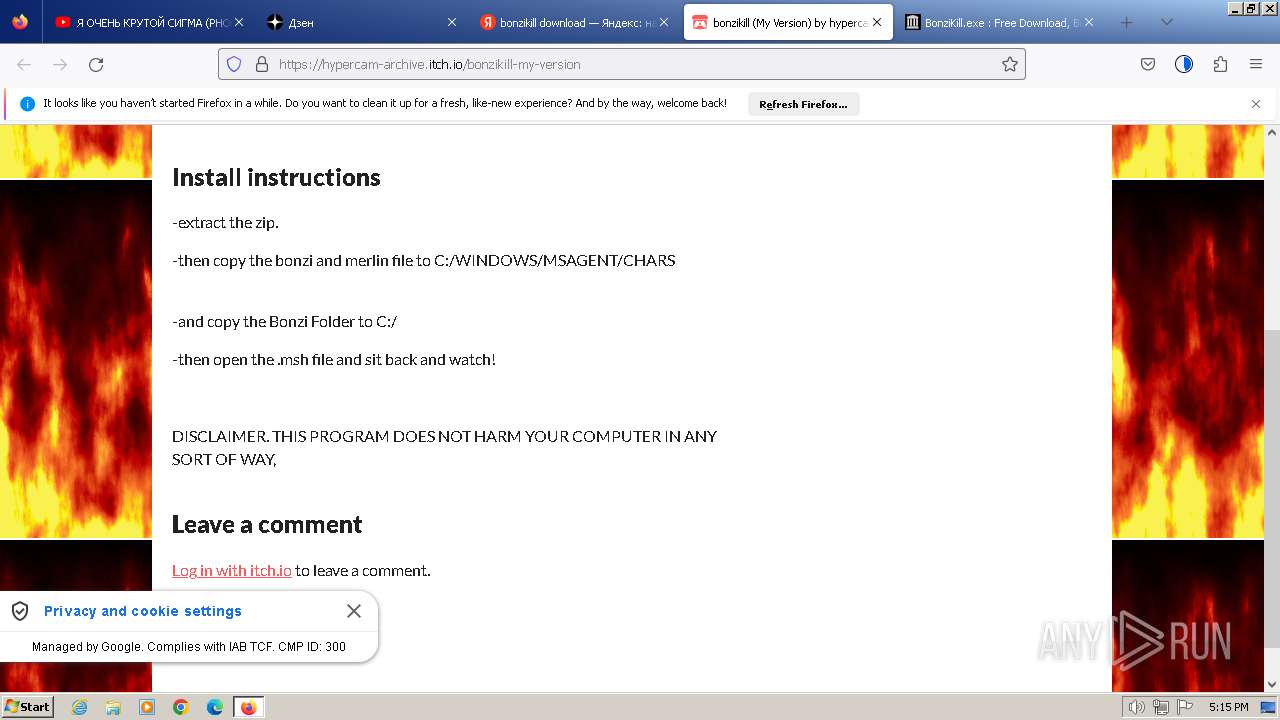Close the YouTube tab
The width and height of the screenshot is (1280, 720).
click(x=238, y=22)
